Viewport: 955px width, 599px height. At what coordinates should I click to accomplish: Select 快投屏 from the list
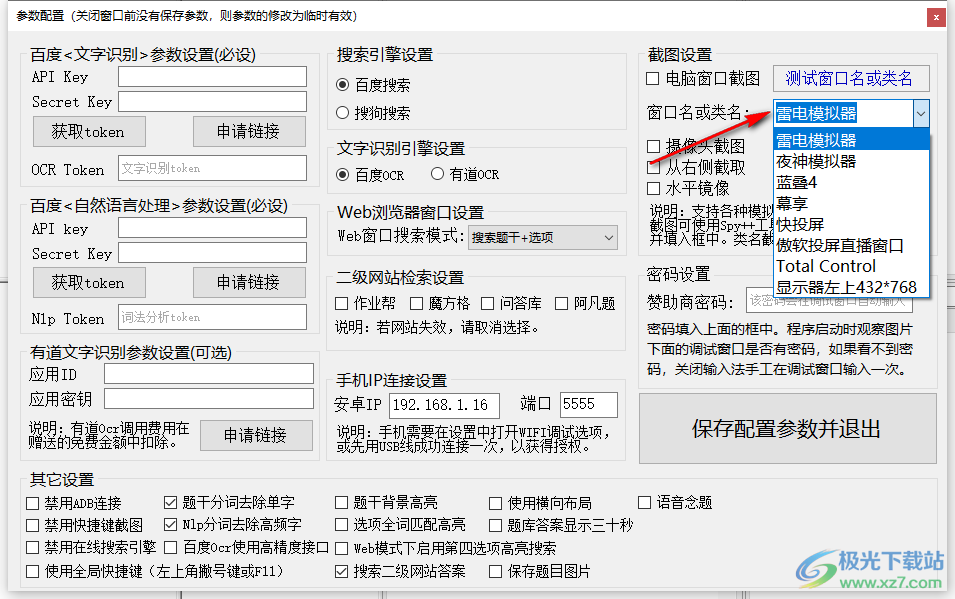pos(851,224)
